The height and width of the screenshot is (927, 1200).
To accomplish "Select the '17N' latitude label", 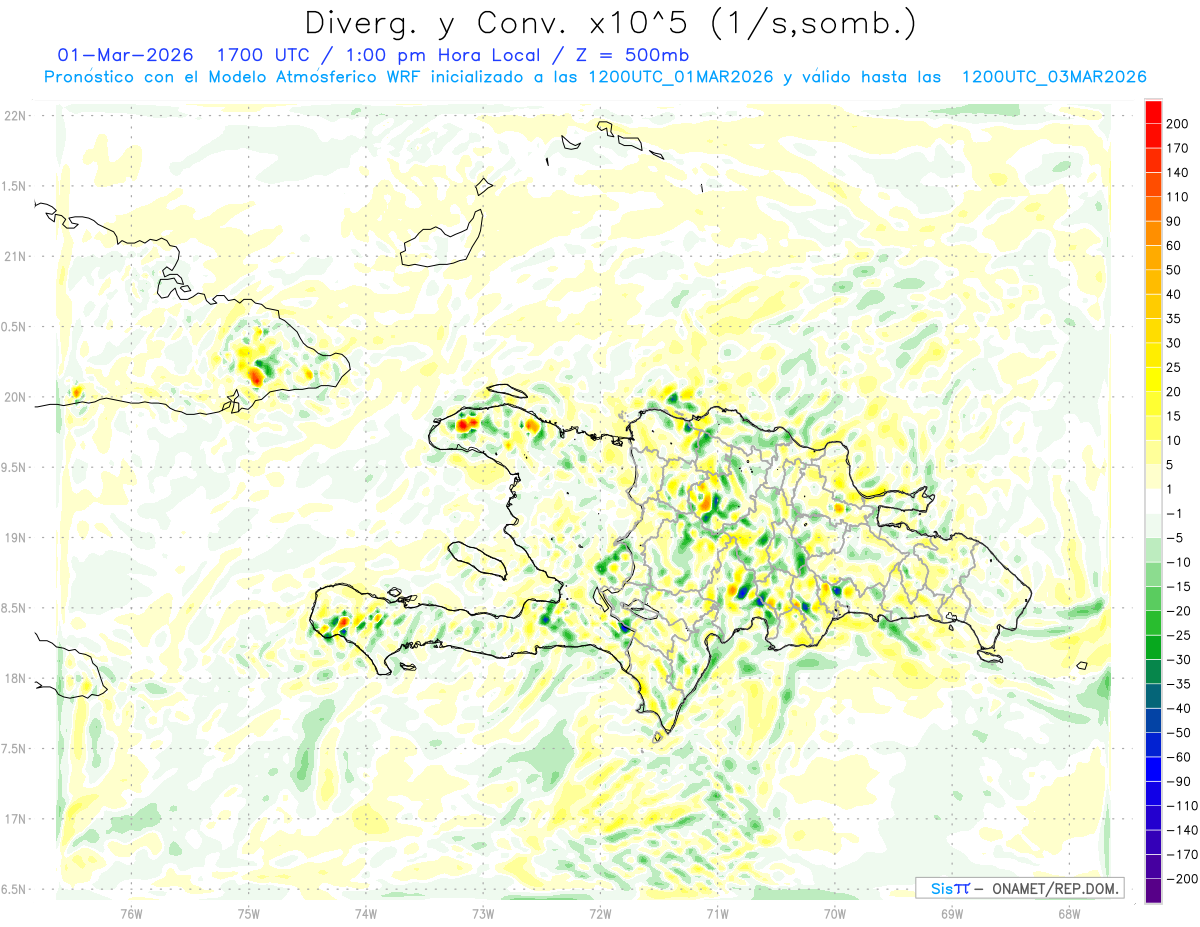I will click(14, 819).
